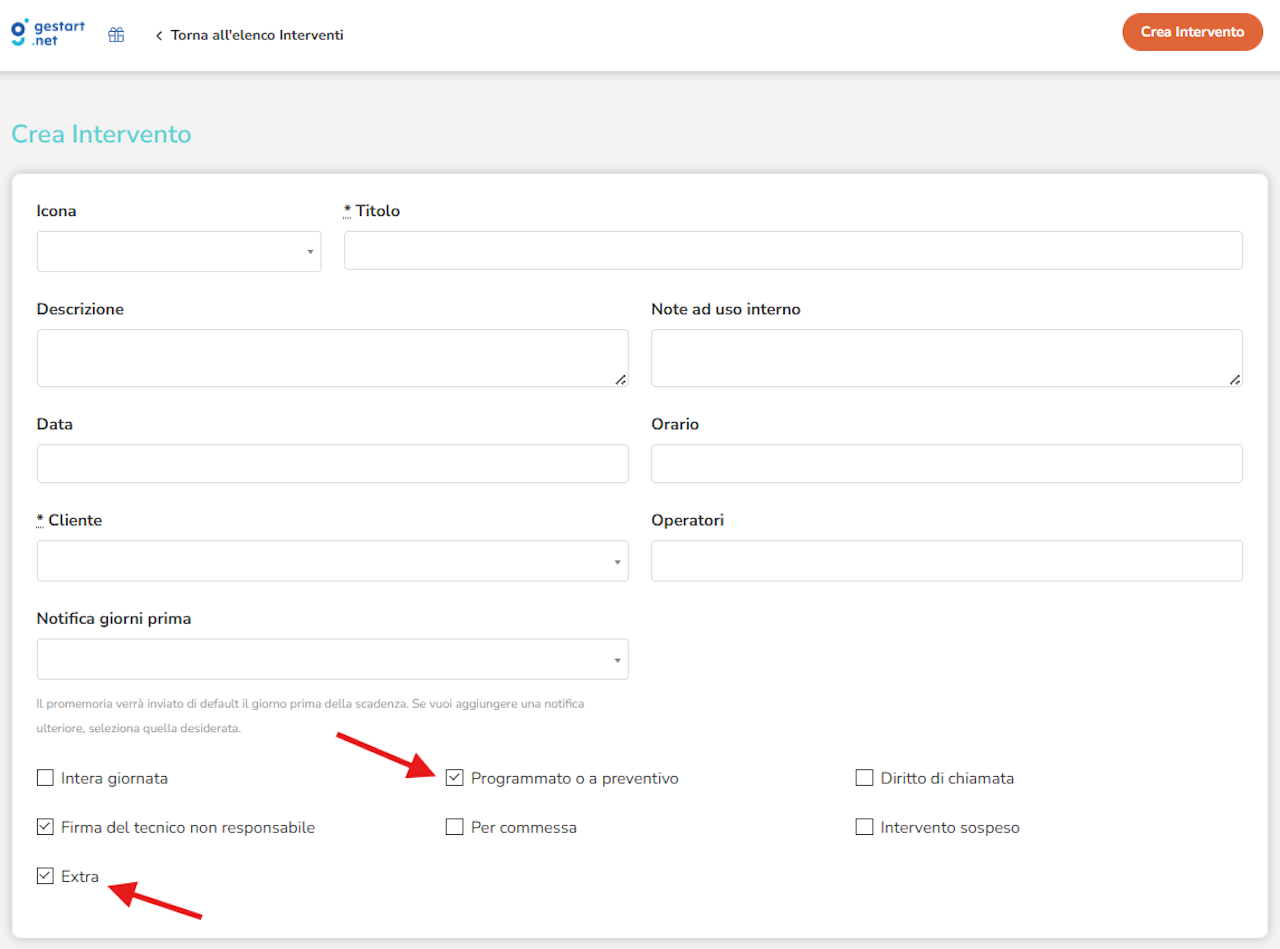Open the Notifica giorni prima dropdown

pos(332,659)
